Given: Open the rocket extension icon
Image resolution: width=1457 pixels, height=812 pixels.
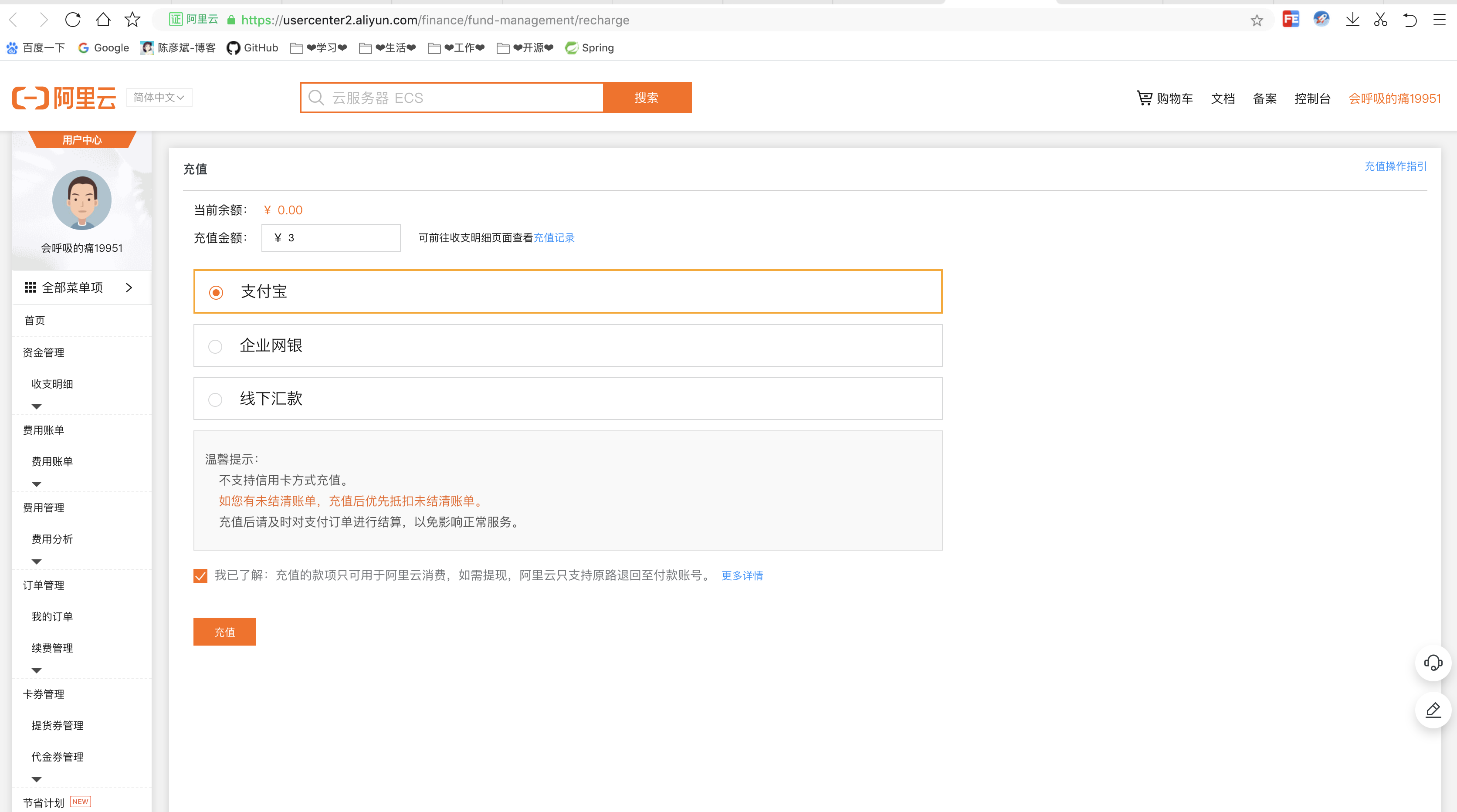Looking at the screenshot, I should tap(1321, 19).
